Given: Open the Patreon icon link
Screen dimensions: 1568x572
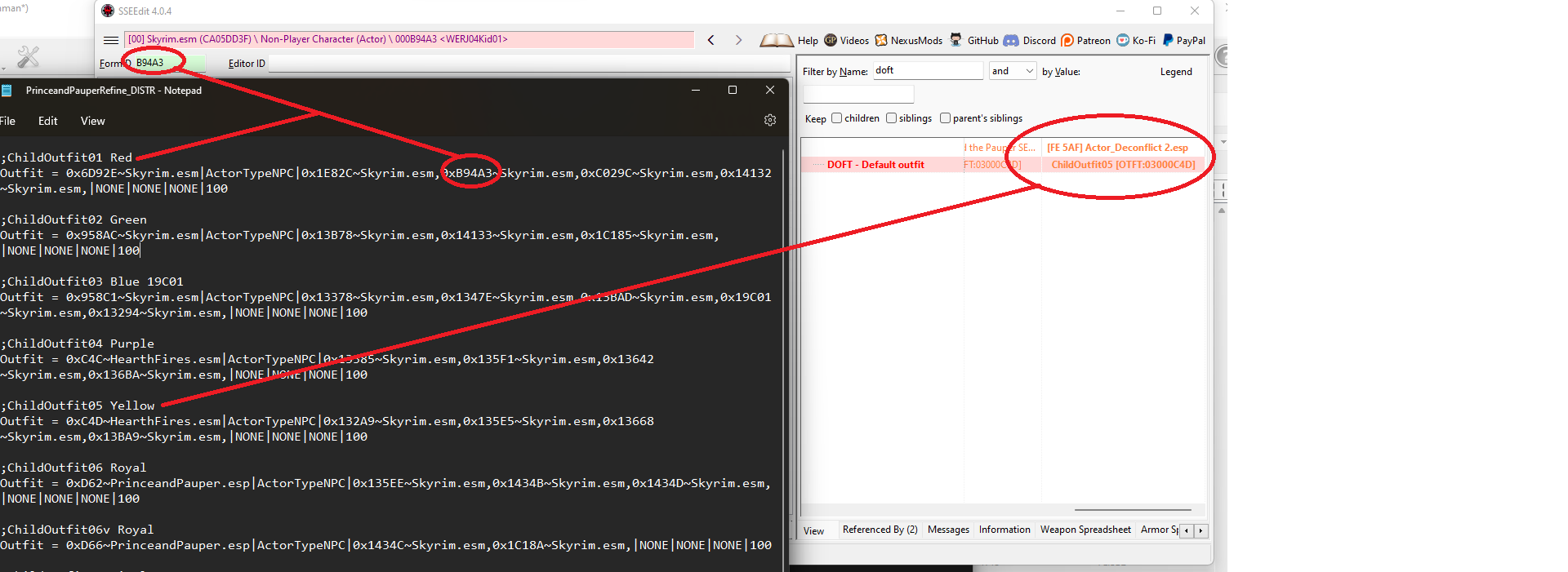Looking at the screenshot, I should 1067,40.
